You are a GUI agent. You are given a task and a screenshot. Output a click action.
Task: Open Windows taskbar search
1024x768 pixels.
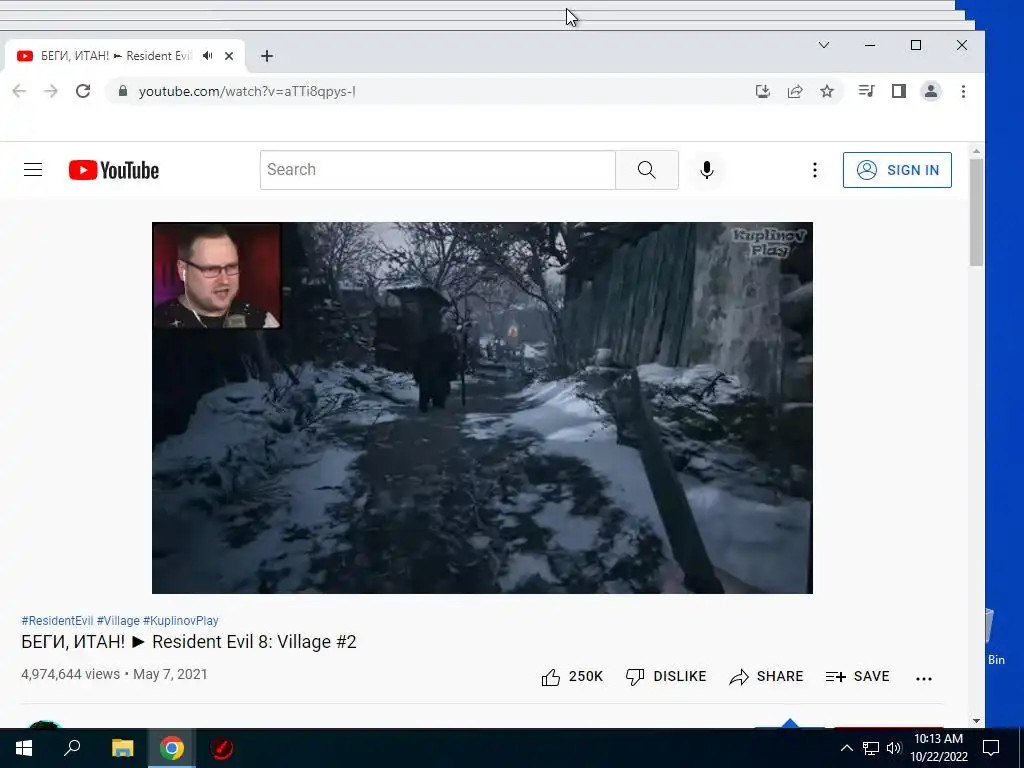click(72, 748)
